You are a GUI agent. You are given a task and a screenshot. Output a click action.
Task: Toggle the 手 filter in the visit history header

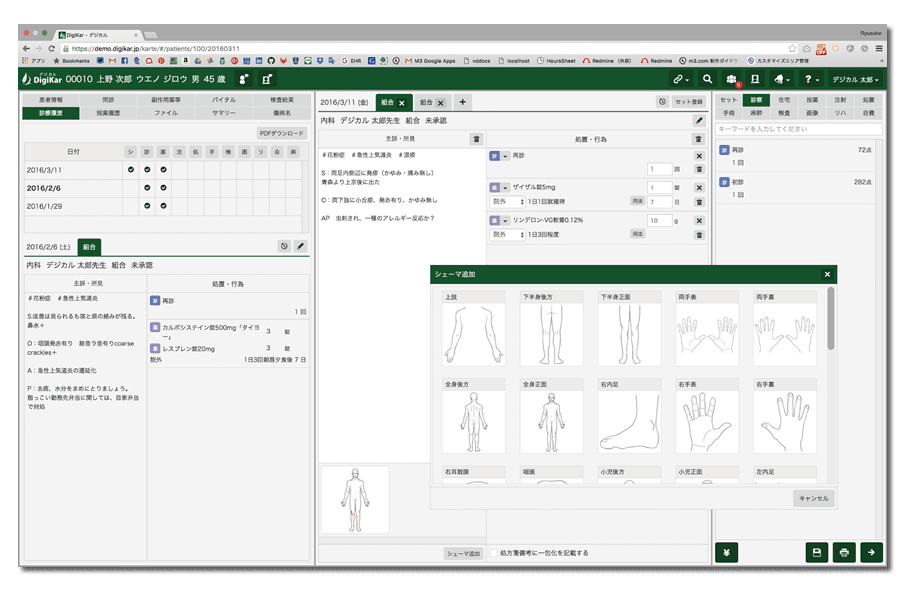tap(212, 152)
